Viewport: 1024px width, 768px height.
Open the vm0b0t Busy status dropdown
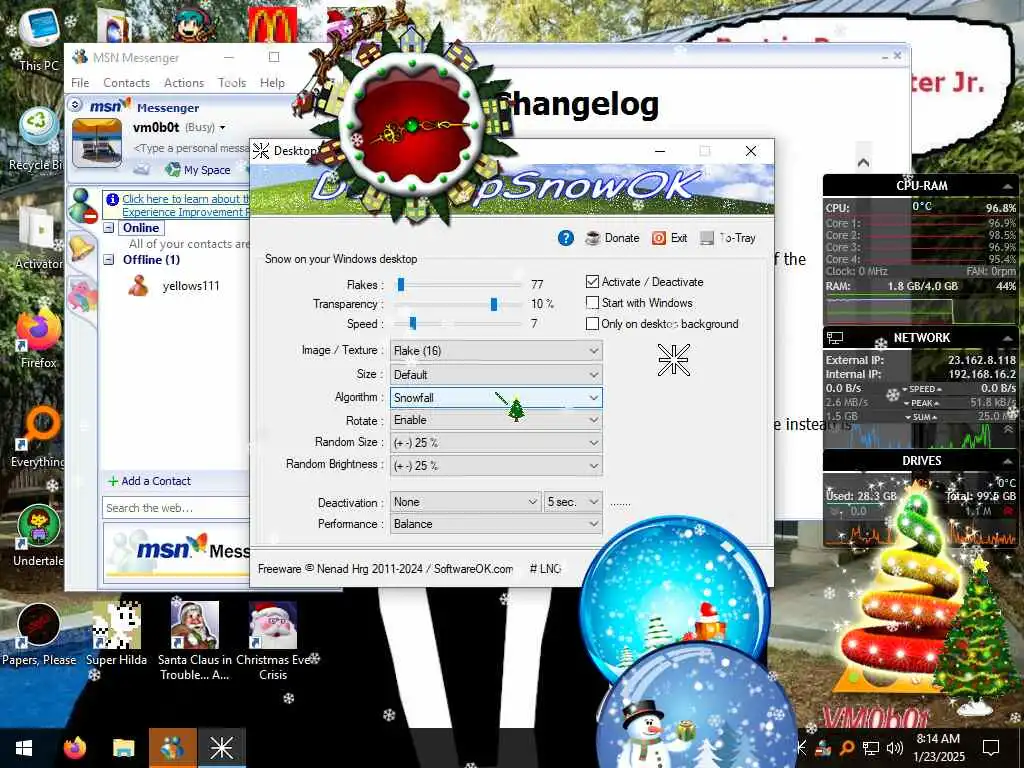click(223, 127)
